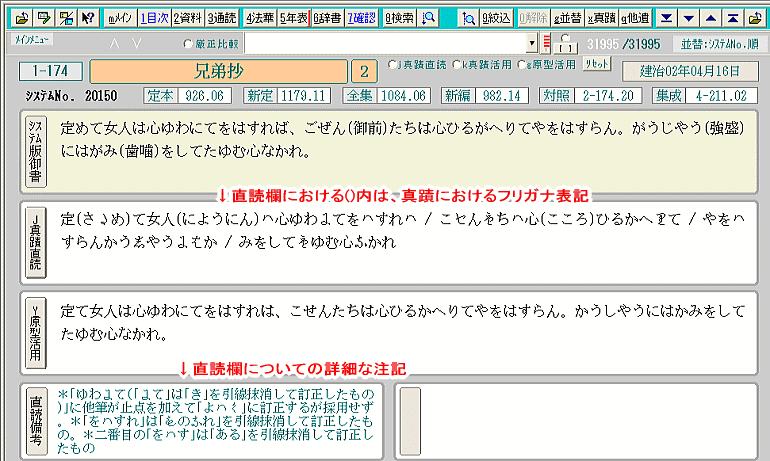Jump to first record top arrow
The image size is (770, 461).
click(733, 18)
